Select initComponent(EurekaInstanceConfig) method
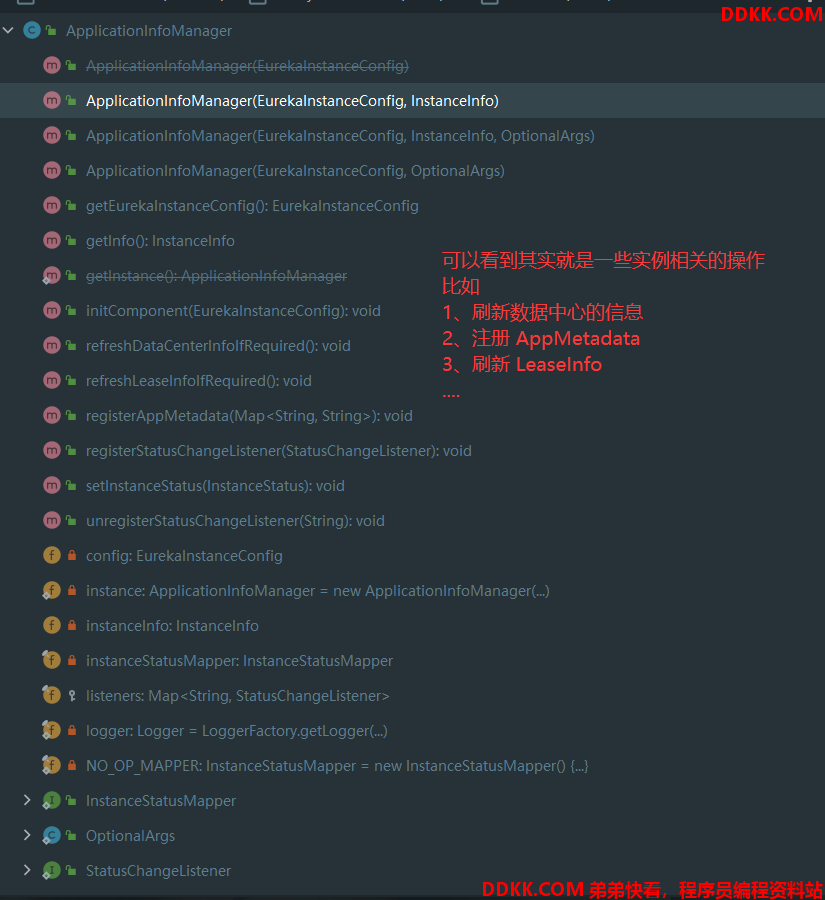The height and width of the screenshot is (900, 825). 412,311
